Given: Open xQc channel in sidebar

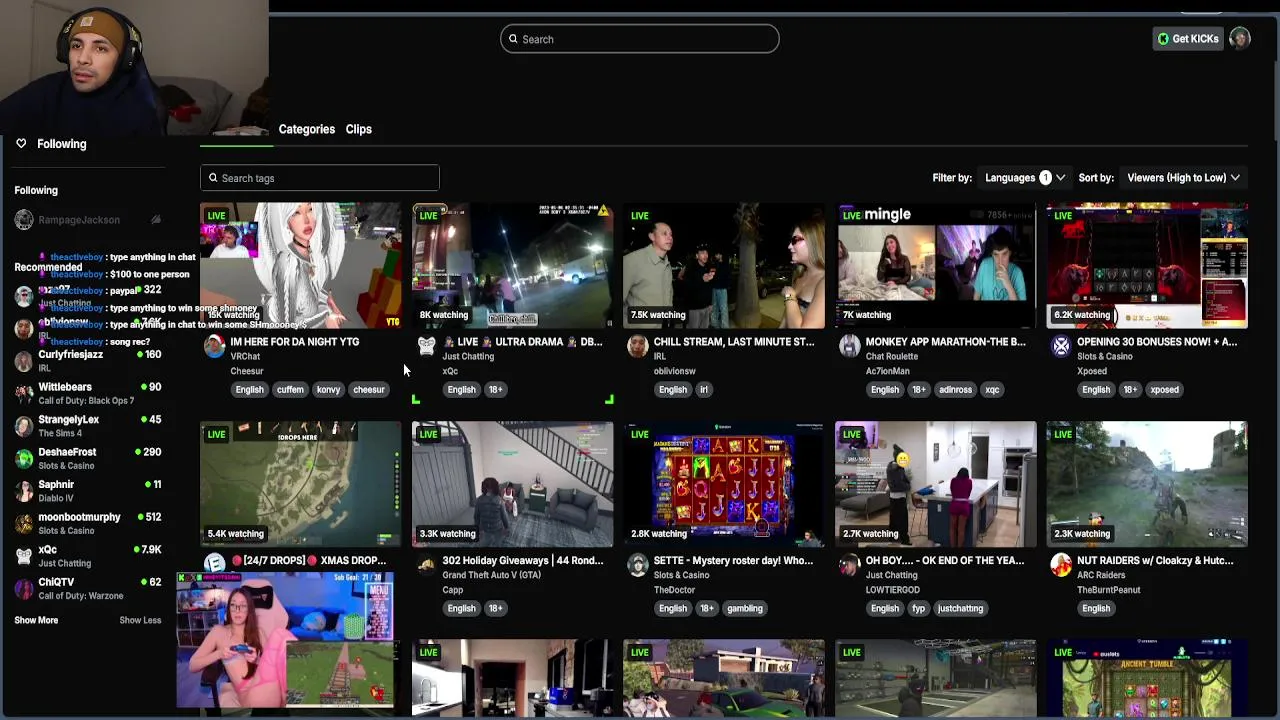Looking at the screenshot, I should click(88, 556).
